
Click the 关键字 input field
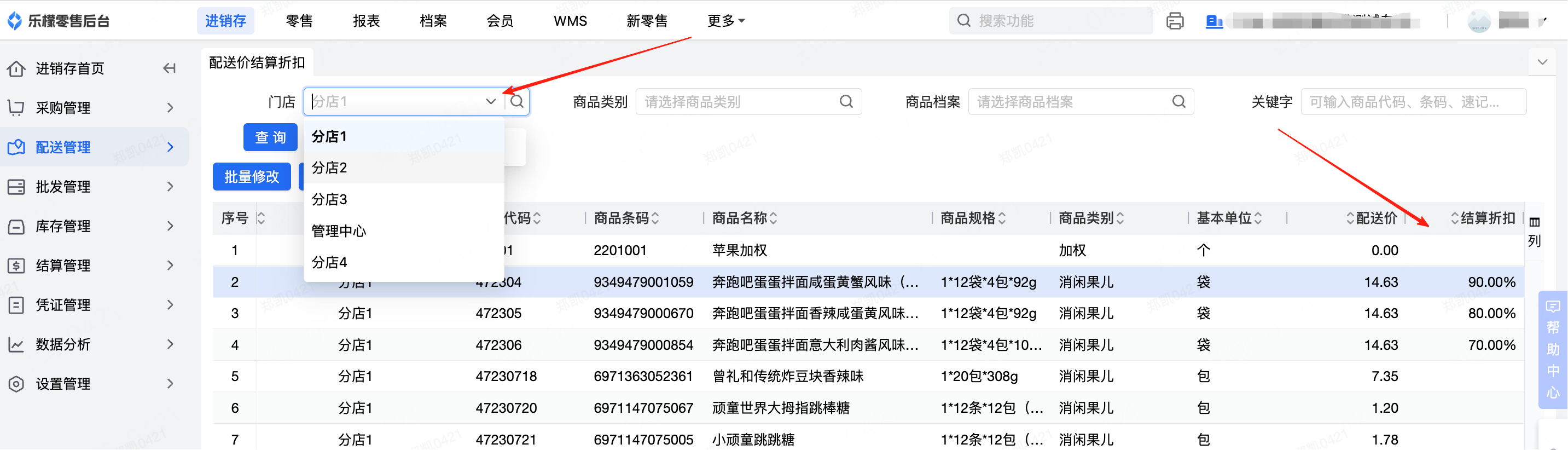(x=1413, y=102)
